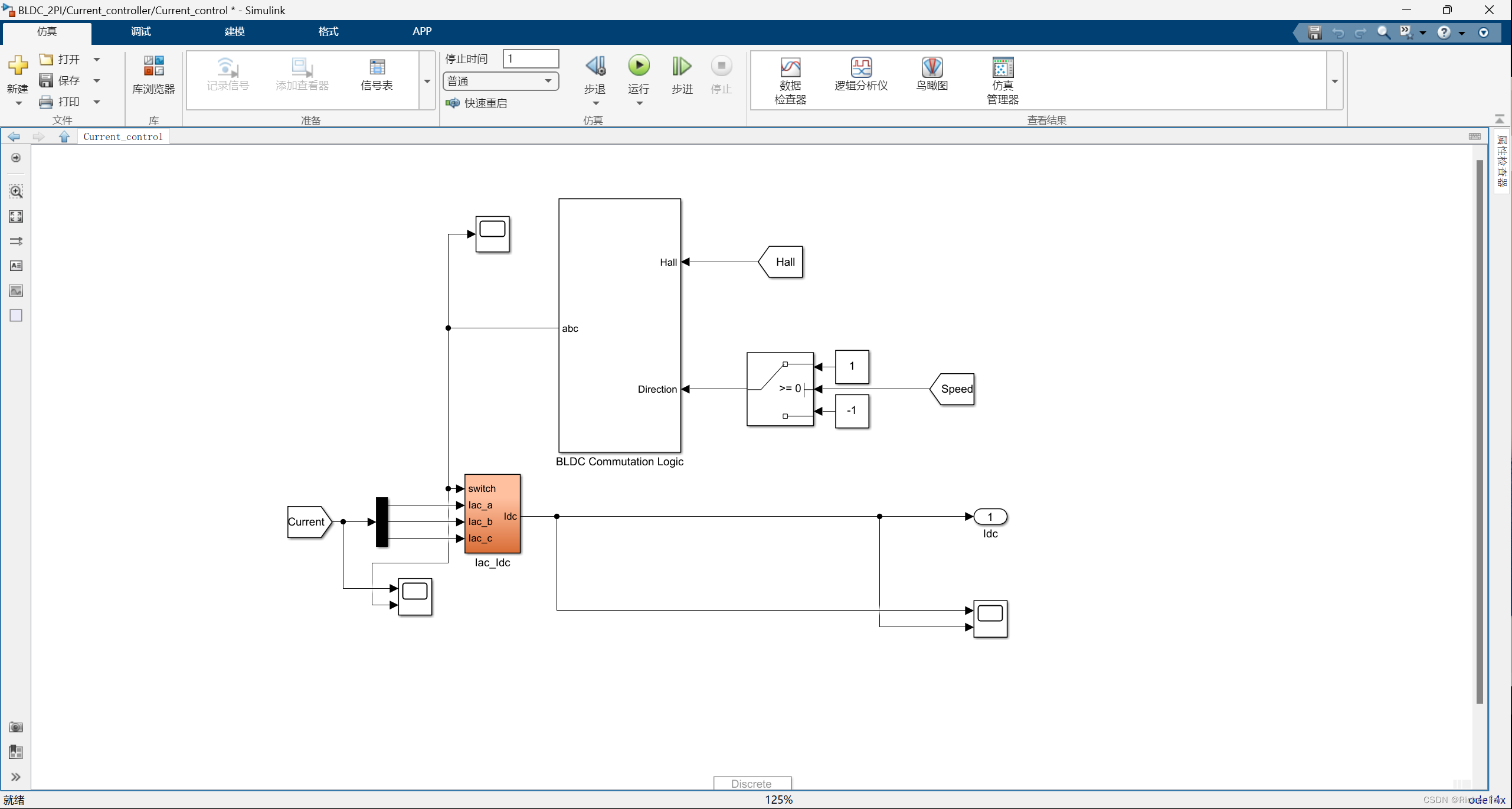Open the simulation mode dropdown (普通)
This screenshot has width=1512, height=809.
pyautogui.click(x=500, y=81)
